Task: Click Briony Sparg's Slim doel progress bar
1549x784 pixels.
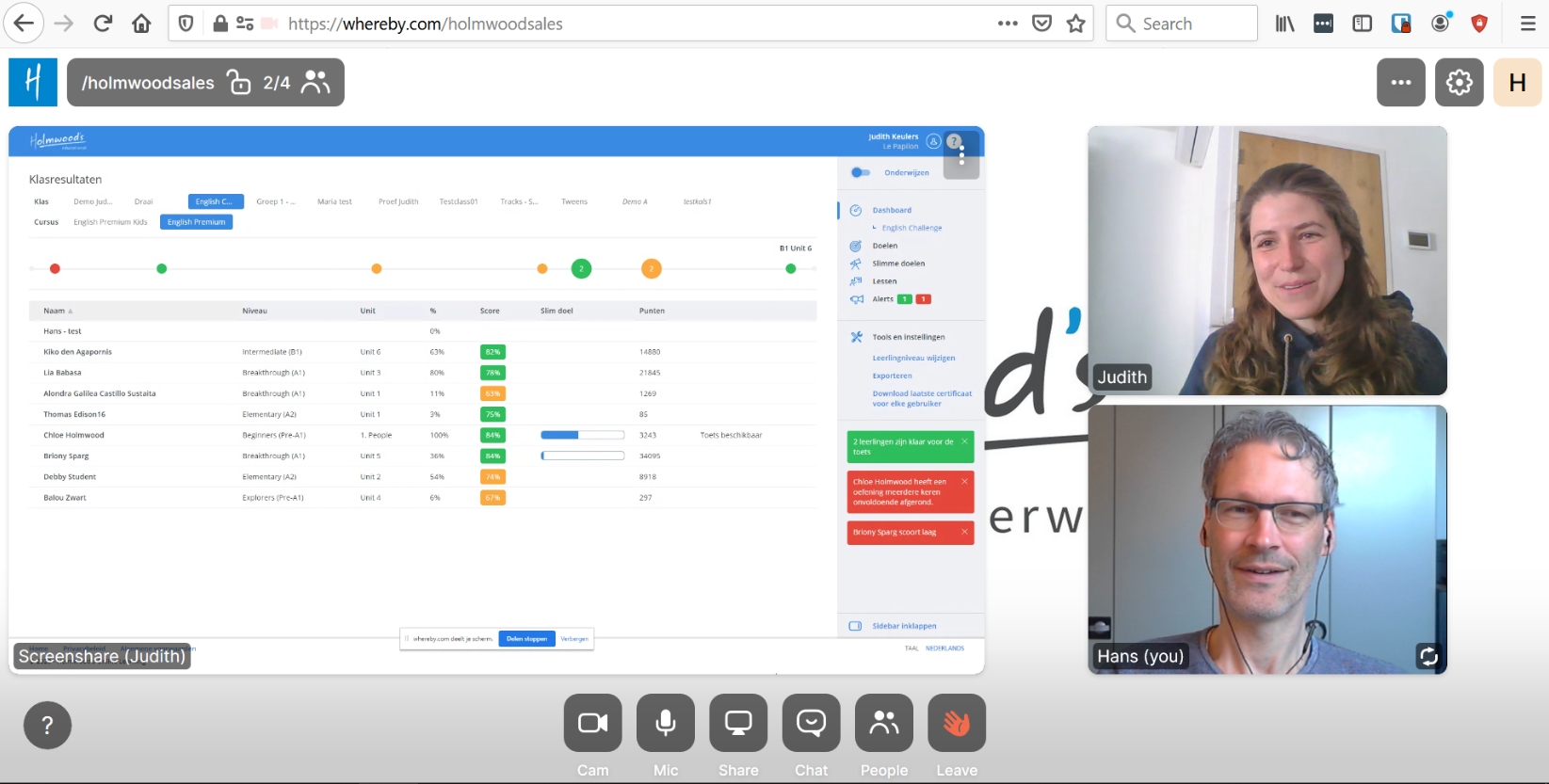Action: [x=582, y=456]
